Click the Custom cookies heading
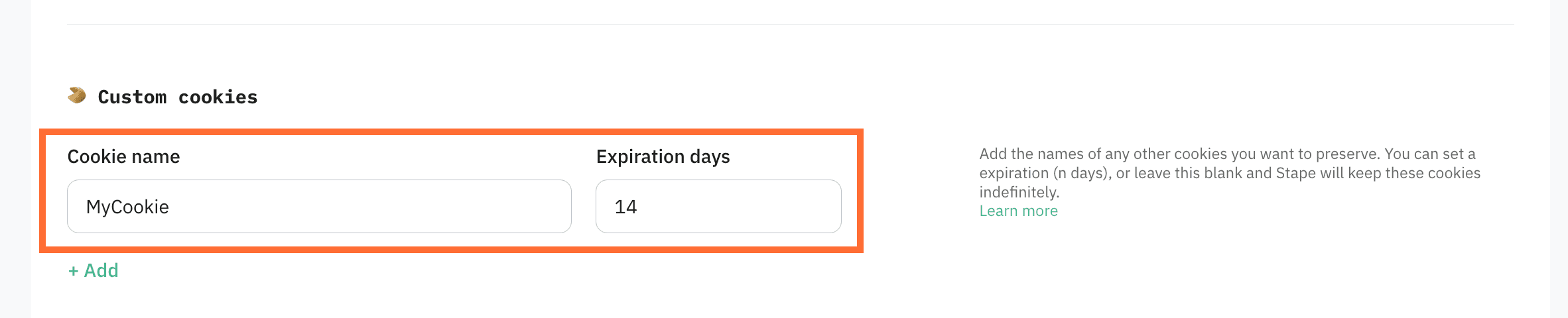This screenshot has width=1568, height=318. coord(177,97)
